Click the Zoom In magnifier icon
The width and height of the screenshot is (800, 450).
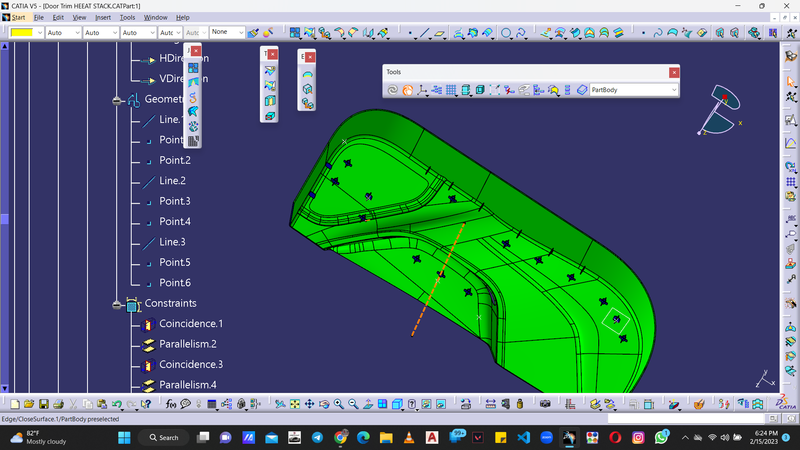pyautogui.click(x=339, y=405)
